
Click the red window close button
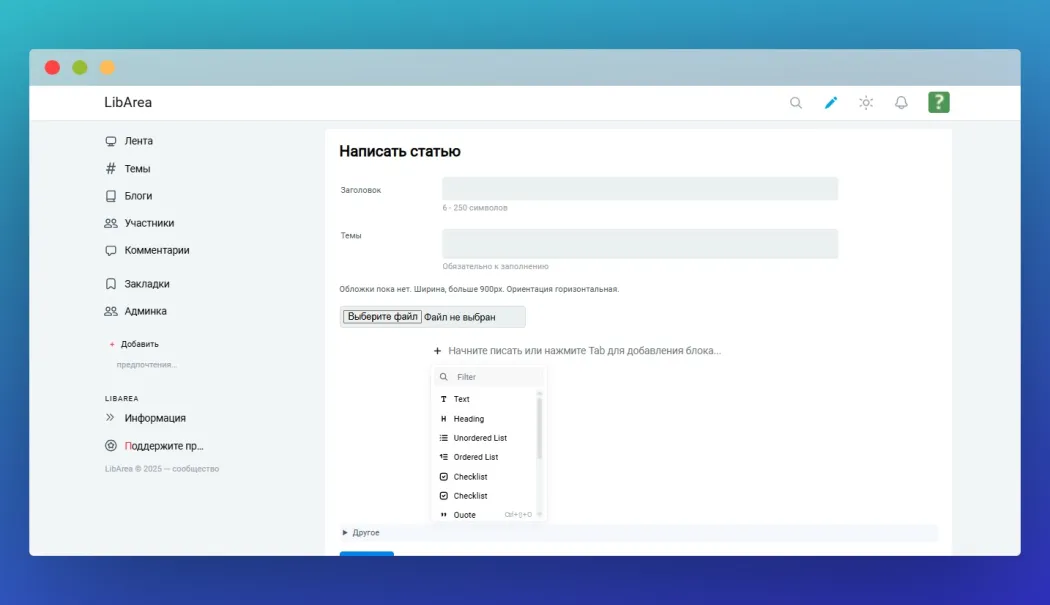52,67
